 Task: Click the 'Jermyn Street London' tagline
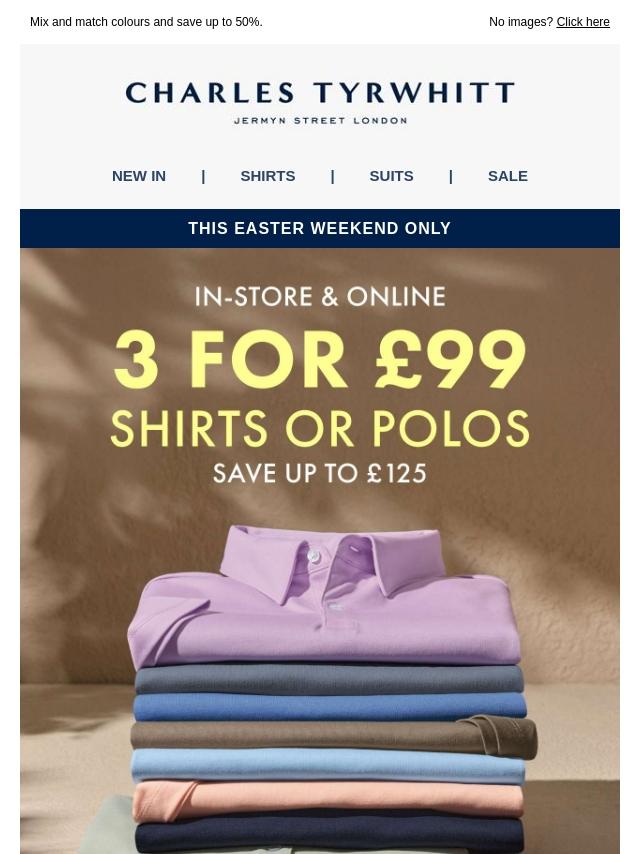pos(320,120)
